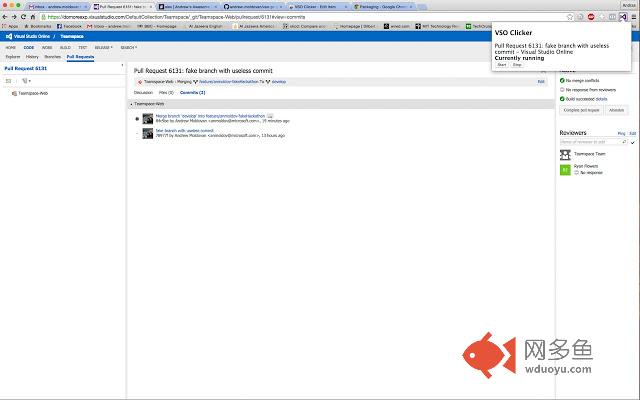Viewport: 640px width, 400px height.
Task: Bookmark page with the star icon
Action: (570, 17)
